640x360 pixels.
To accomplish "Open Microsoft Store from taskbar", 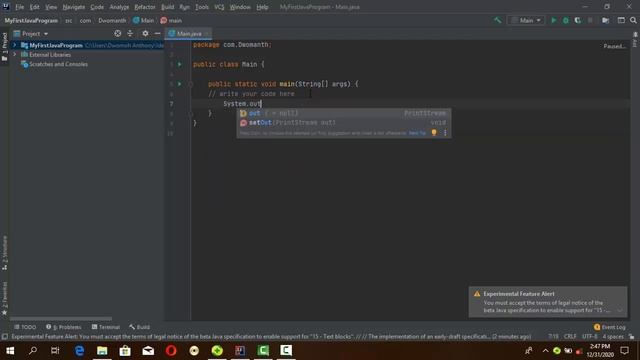I will point(125,351).
